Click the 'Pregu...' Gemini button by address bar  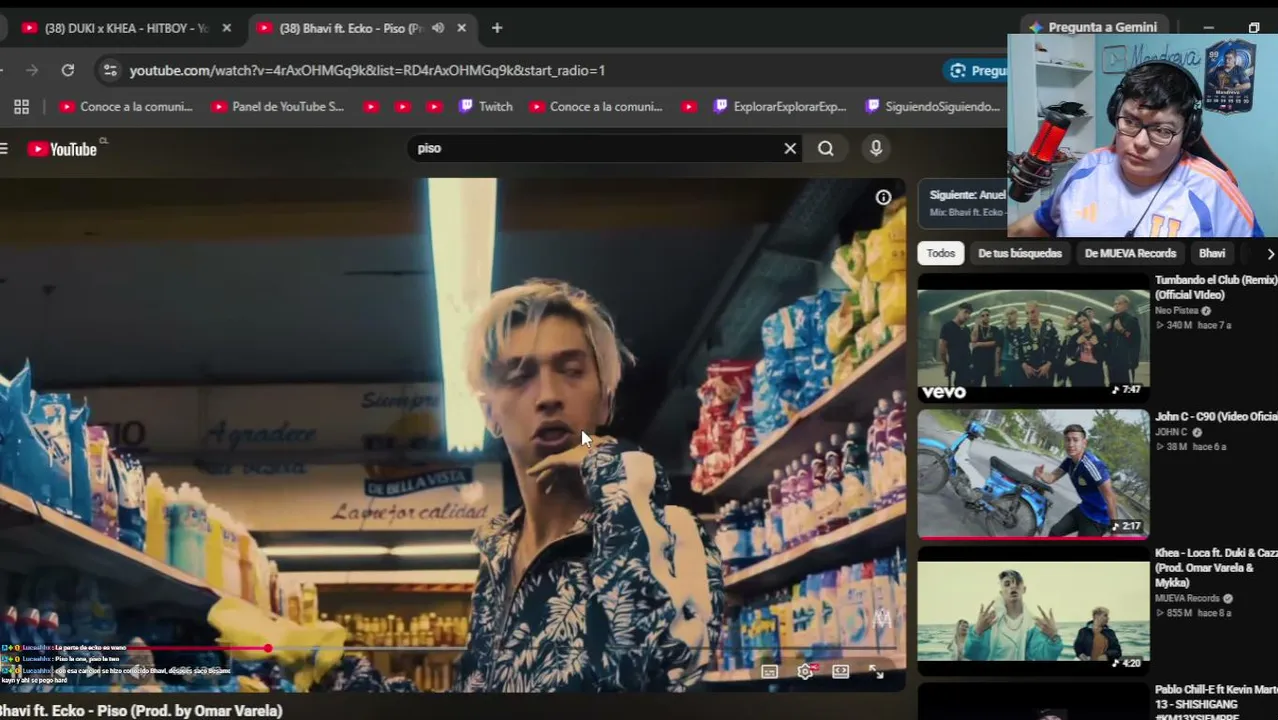click(x=977, y=70)
